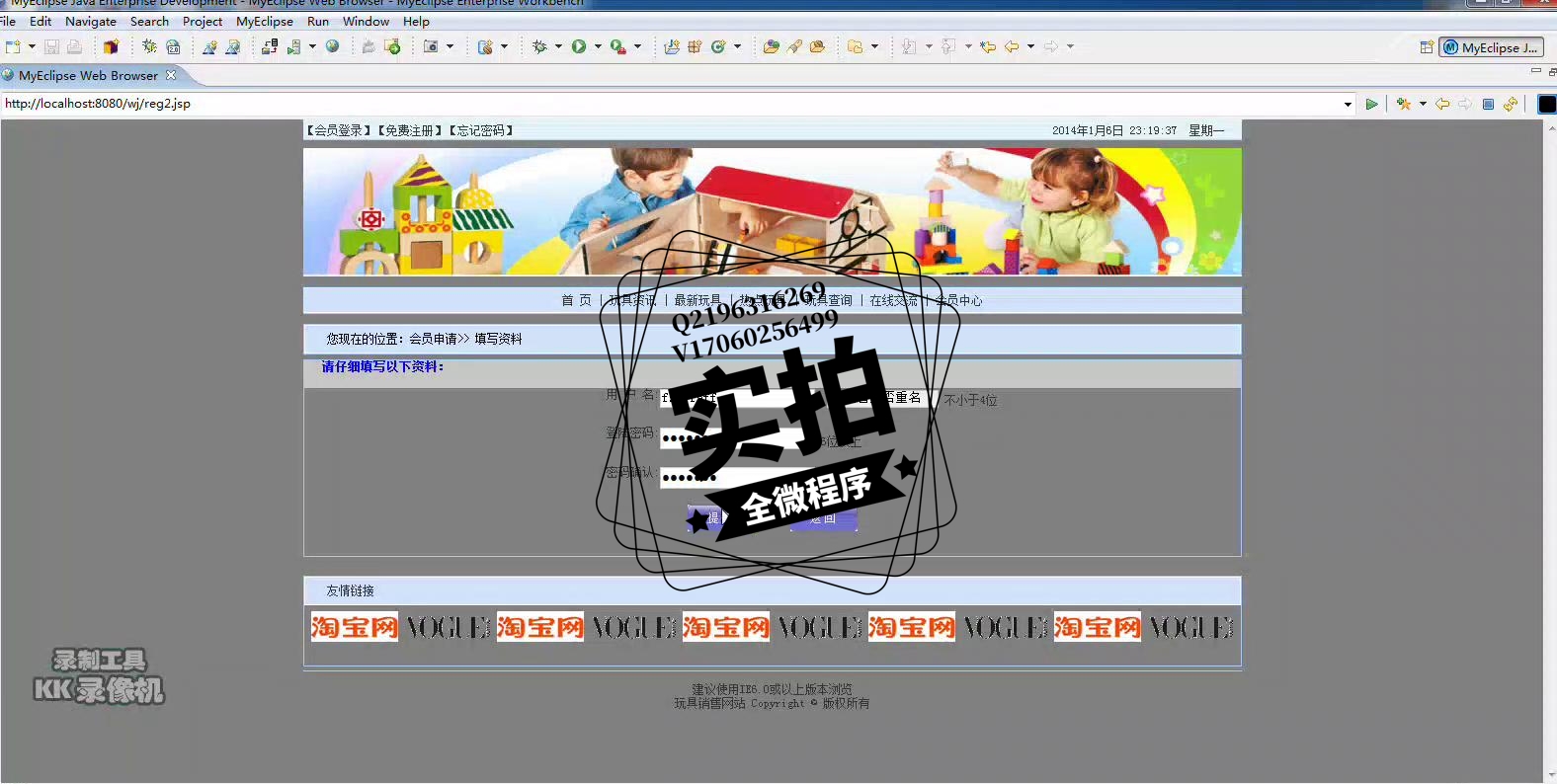Open the Project menu
This screenshot has width=1557, height=784.
[203, 21]
